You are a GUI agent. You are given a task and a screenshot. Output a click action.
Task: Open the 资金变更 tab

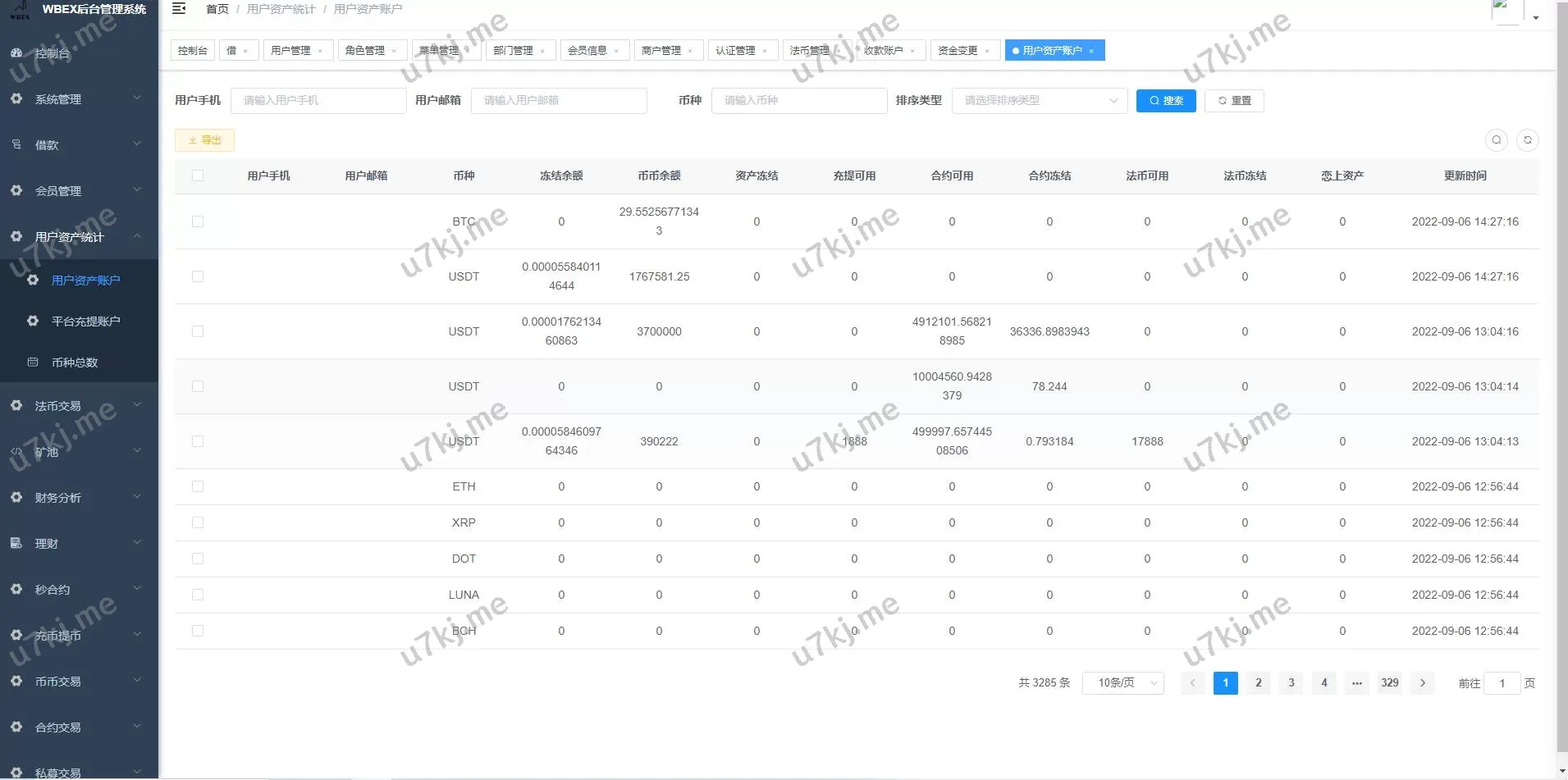tap(958, 51)
